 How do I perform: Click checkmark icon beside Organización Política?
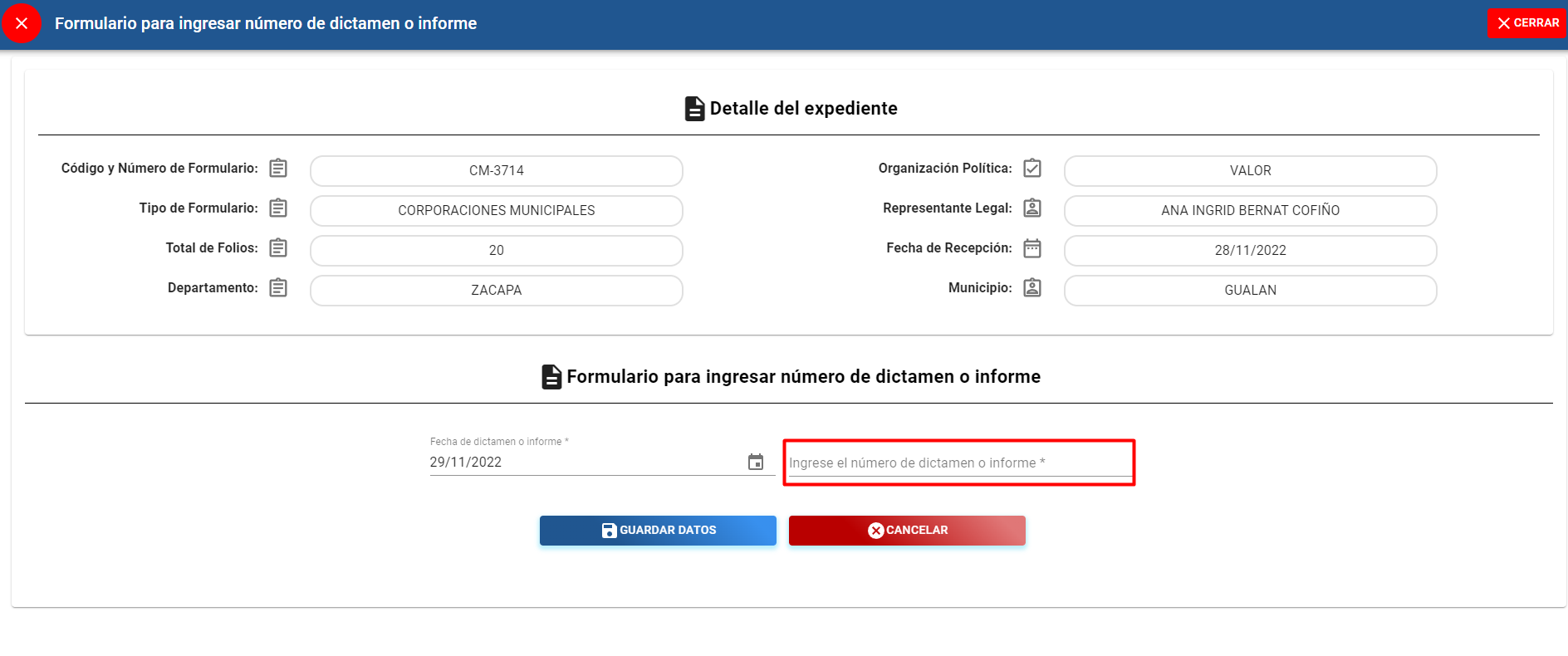point(1032,169)
